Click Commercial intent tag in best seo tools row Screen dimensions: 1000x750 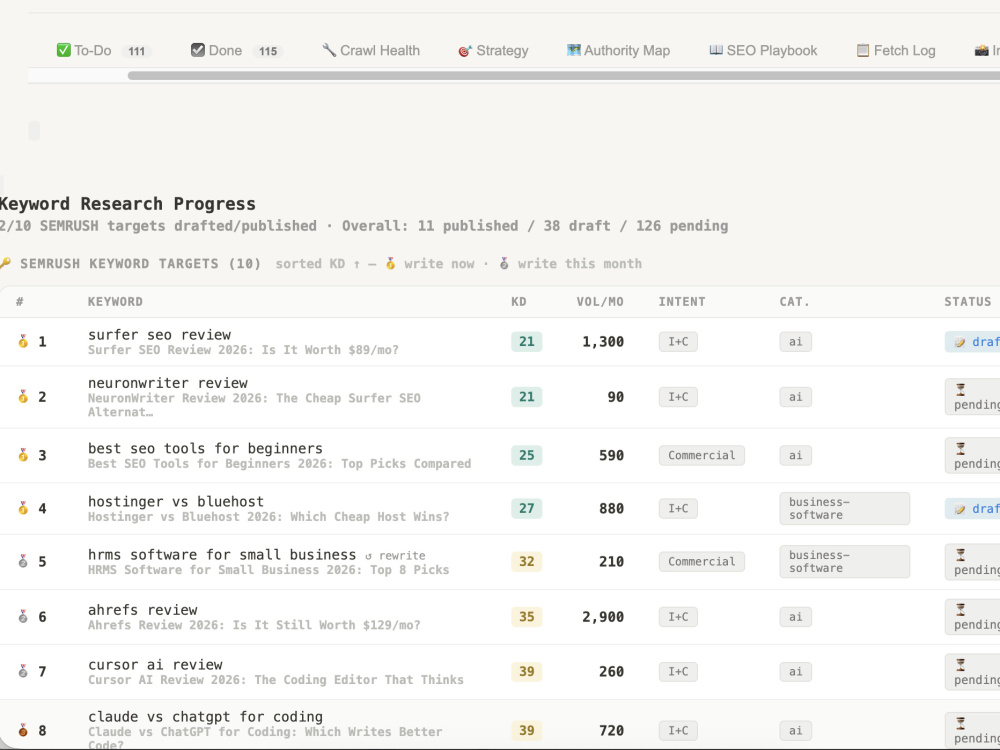click(702, 455)
